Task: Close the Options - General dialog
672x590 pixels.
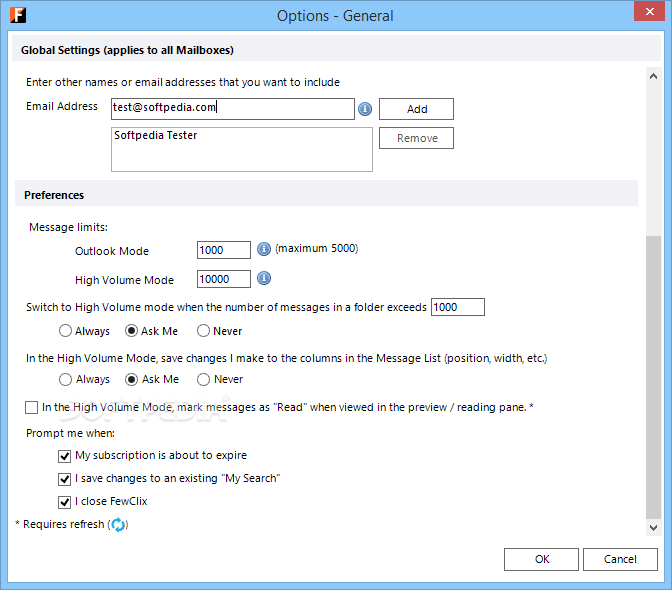Action: click(649, 11)
